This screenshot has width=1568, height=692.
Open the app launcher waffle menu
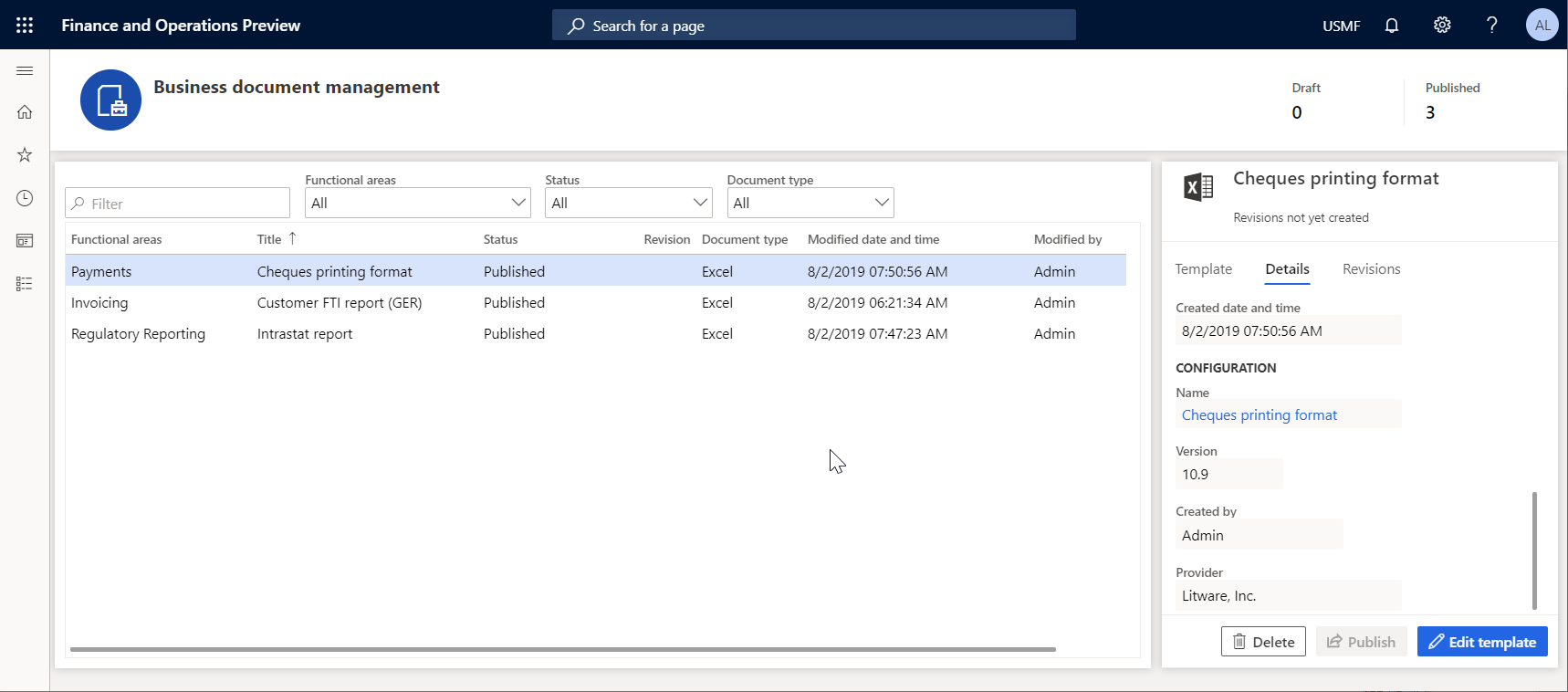[x=25, y=25]
